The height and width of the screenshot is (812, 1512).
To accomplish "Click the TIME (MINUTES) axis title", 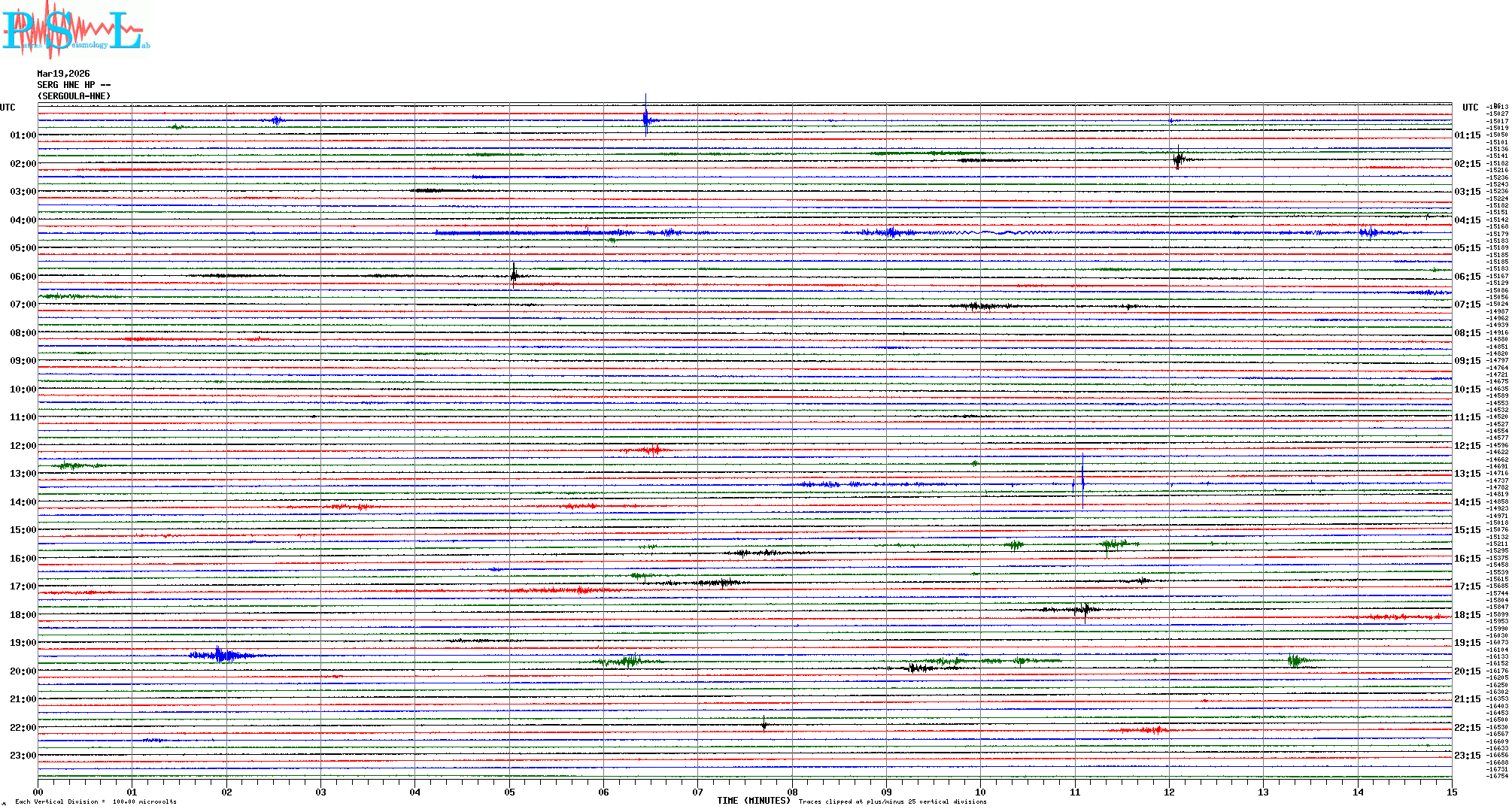I will (x=753, y=801).
